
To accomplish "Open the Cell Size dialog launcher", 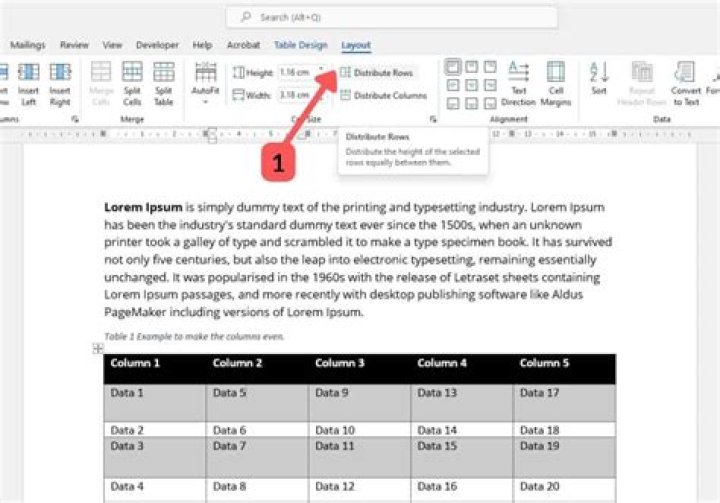I will pos(433,119).
